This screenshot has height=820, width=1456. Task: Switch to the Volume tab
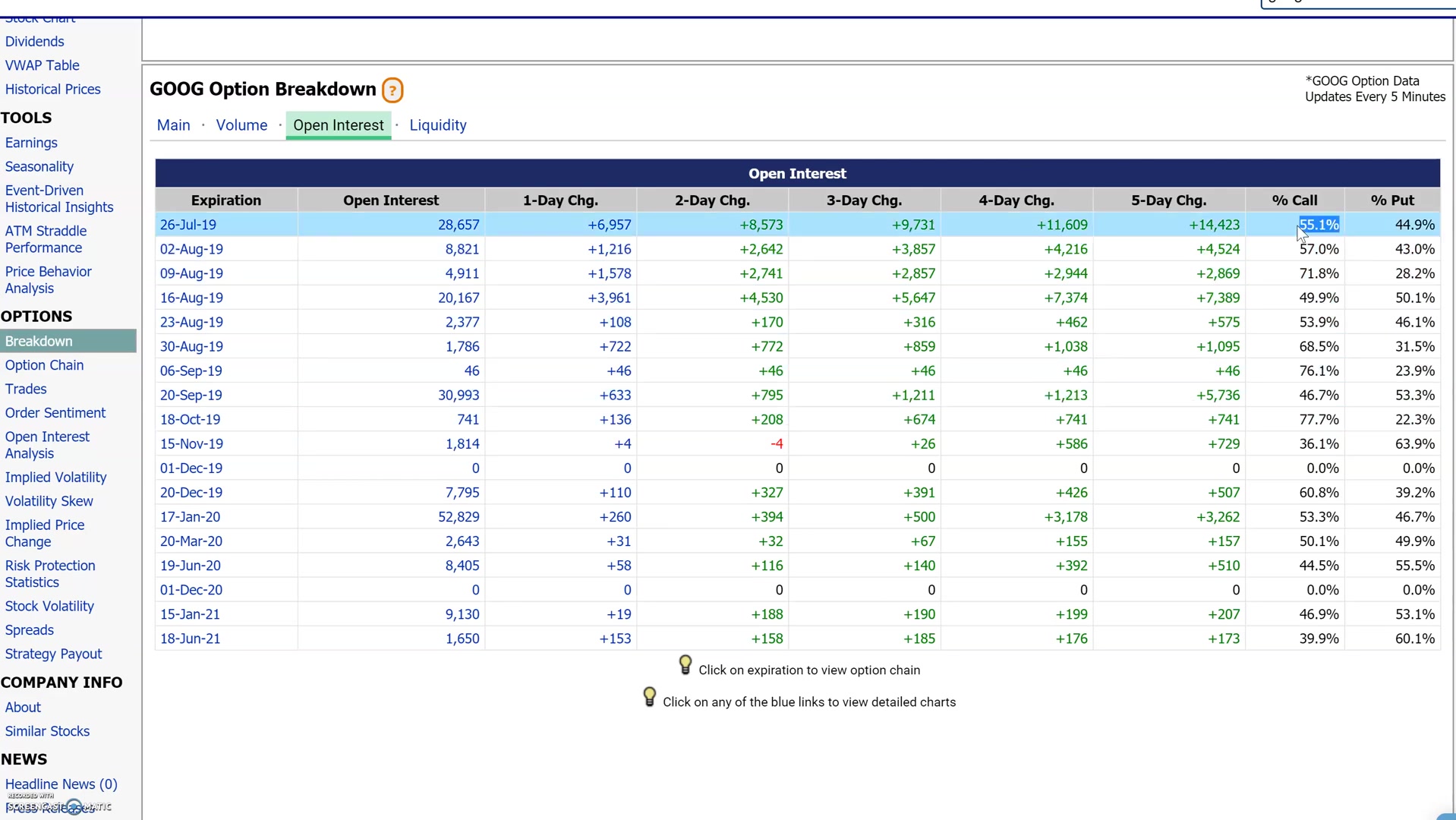pos(241,125)
